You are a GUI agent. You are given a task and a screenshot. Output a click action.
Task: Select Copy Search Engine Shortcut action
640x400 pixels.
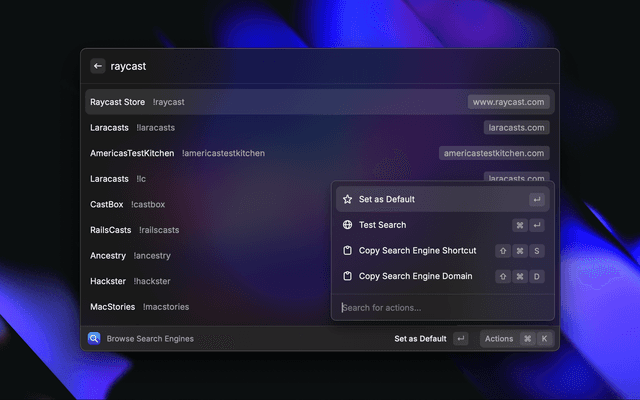[x=417, y=251]
